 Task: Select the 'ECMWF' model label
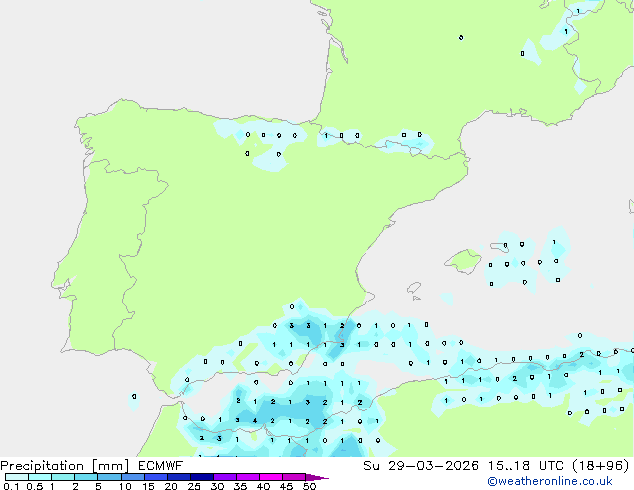[161, 466]
